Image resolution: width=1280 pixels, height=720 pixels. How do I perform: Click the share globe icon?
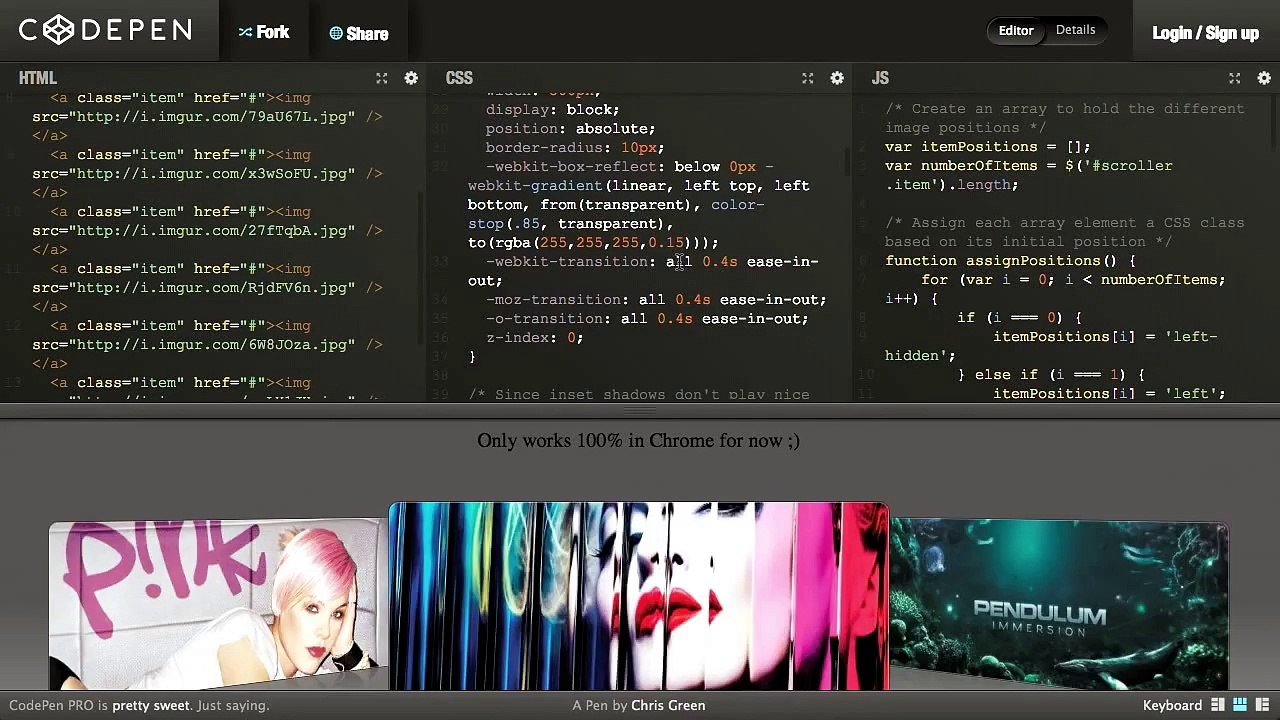336,33
